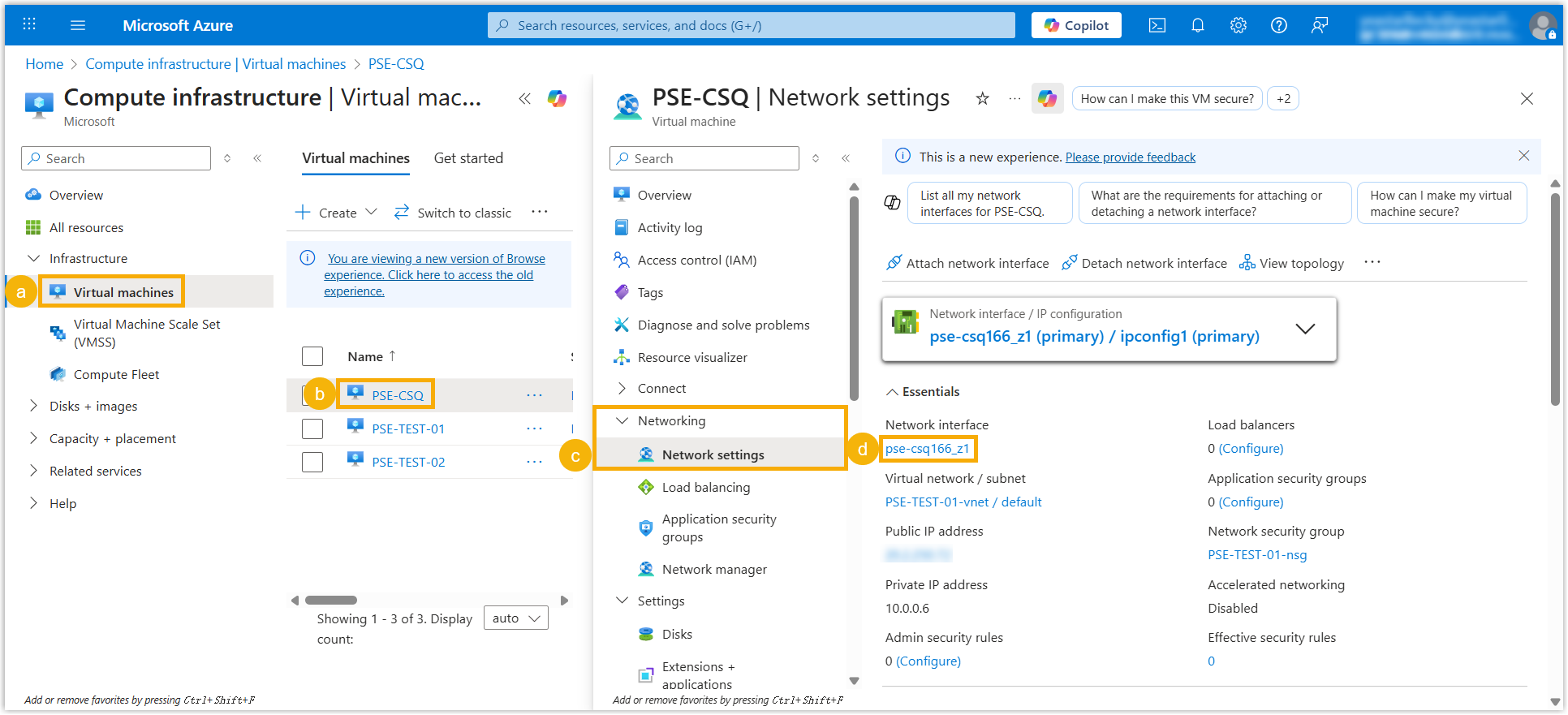Switch to the Get started tab
The height and width of the screenshot is (715, 1568).
(468, 158)
